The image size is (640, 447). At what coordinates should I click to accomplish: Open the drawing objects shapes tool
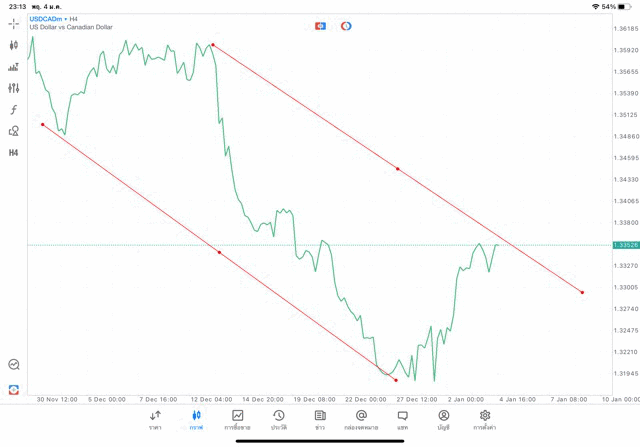(x=14, y=131)
